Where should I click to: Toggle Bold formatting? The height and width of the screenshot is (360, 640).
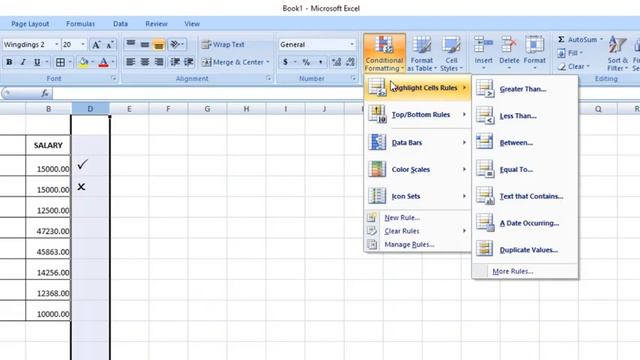[9, 62]
